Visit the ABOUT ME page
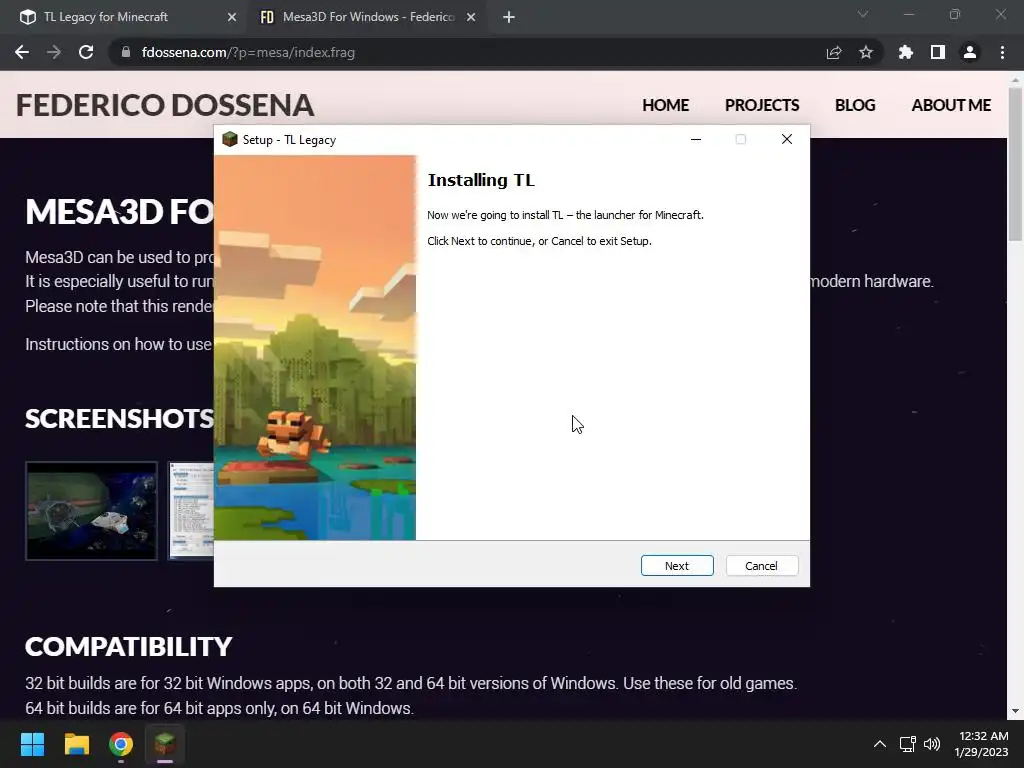 [x=951, y=105]
